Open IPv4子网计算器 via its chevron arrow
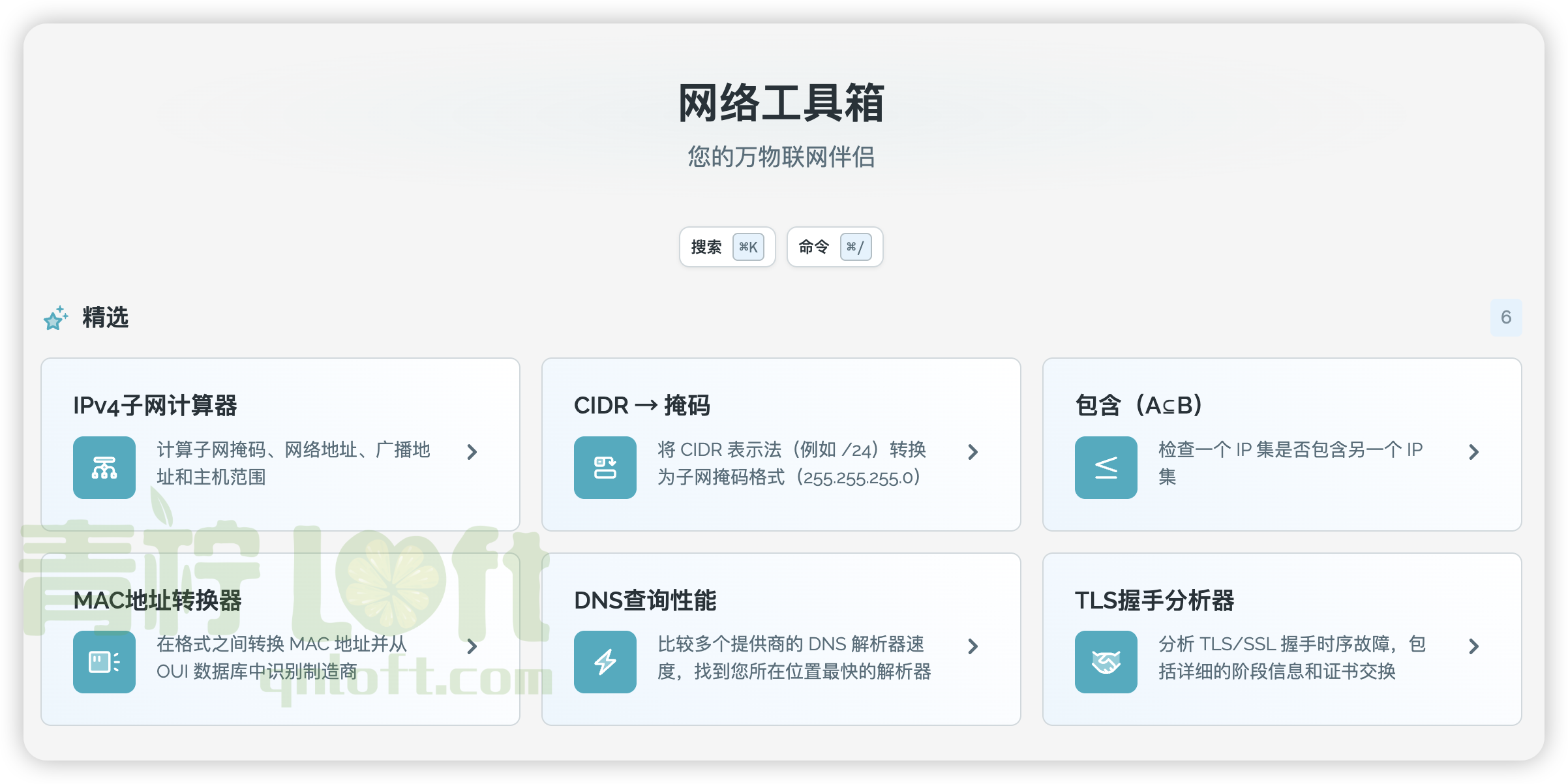This screenshot has height=784, width=1568. point(473,452)
